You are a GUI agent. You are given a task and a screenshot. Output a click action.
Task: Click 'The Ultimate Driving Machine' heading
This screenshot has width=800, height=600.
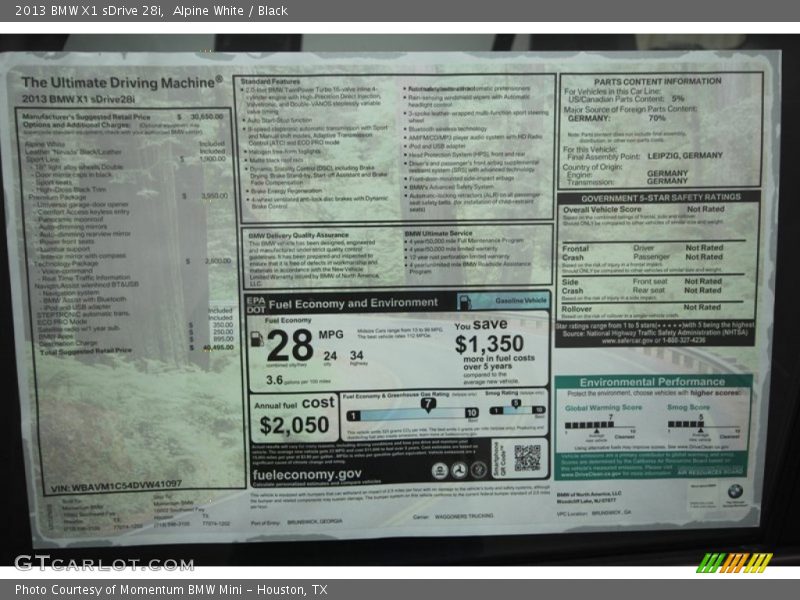tap(122, 82)
